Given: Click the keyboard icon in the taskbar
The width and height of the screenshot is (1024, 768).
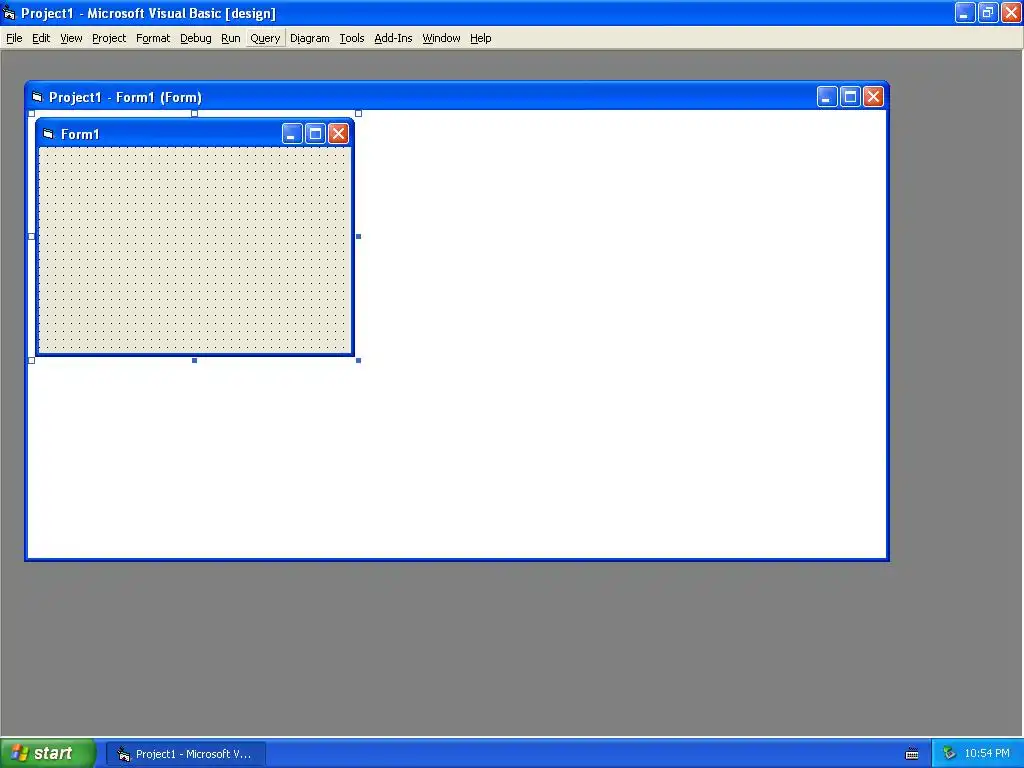Looking at the screenshot, I should click(912, 754).
